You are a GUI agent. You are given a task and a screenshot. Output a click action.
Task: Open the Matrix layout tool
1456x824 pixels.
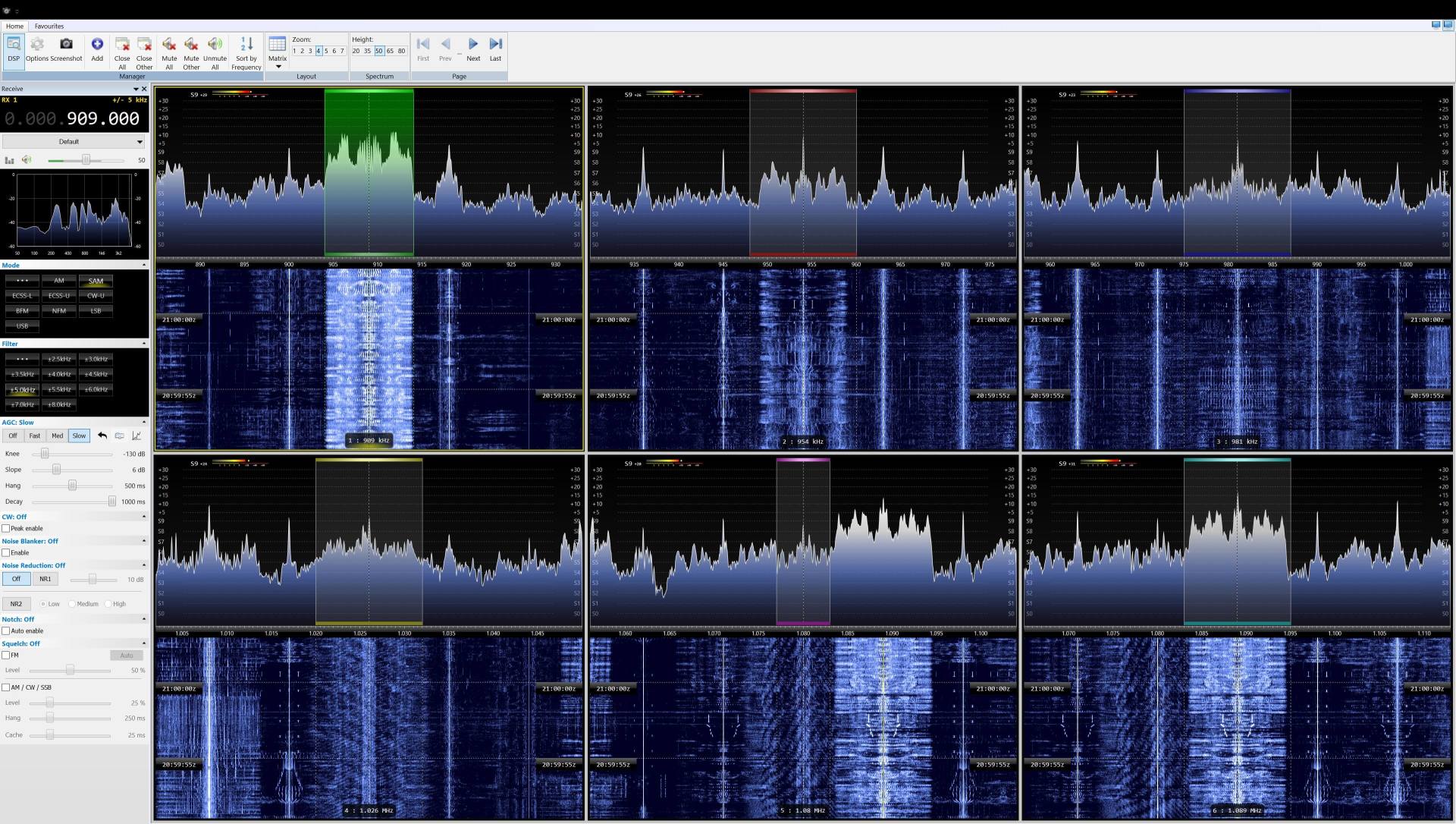tap(278, 47)
